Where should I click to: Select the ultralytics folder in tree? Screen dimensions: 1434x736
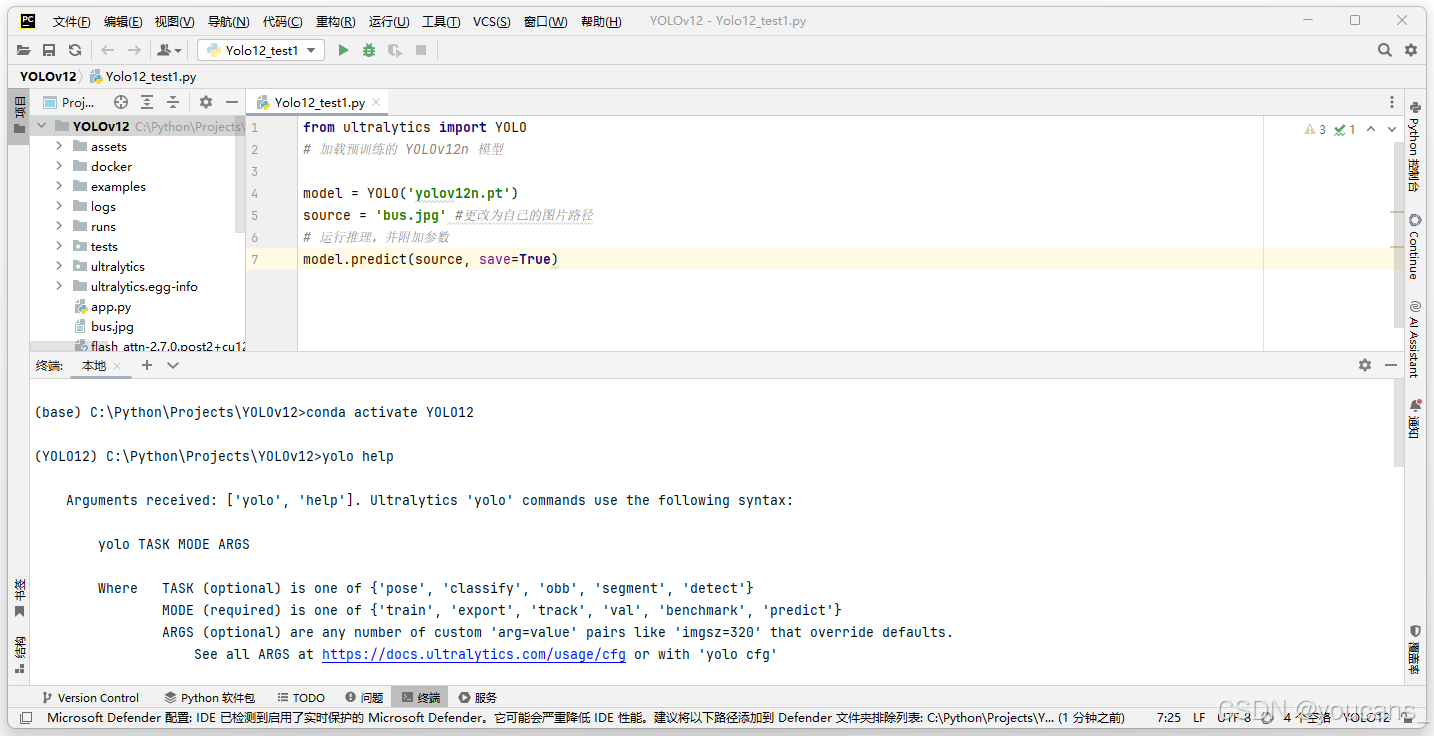tap(117, 267)
